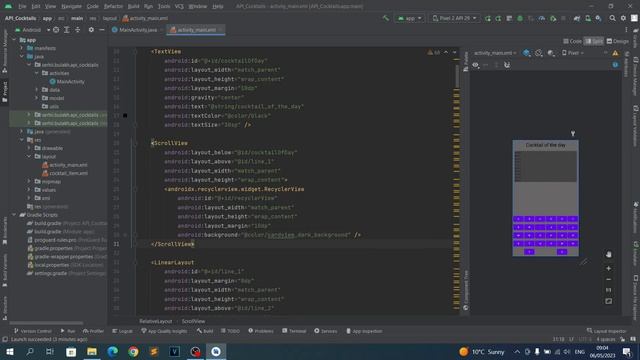
Task: Expand the manifests folder
Action: (22, 48)
